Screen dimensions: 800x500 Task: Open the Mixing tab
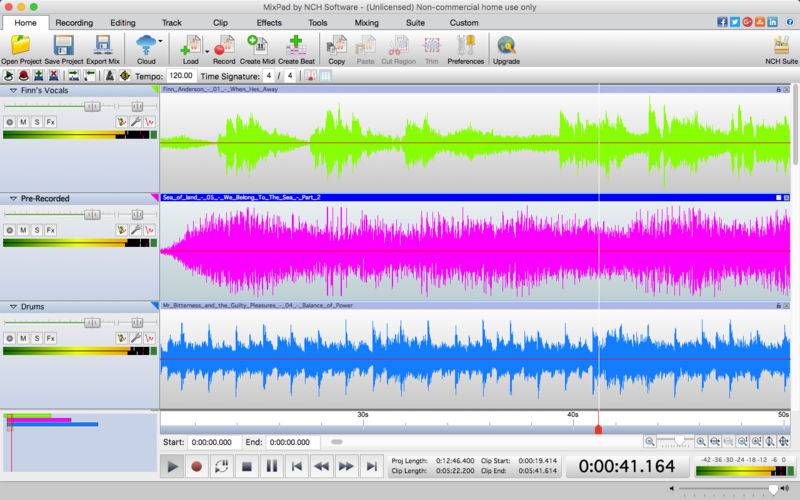[366, 22]
